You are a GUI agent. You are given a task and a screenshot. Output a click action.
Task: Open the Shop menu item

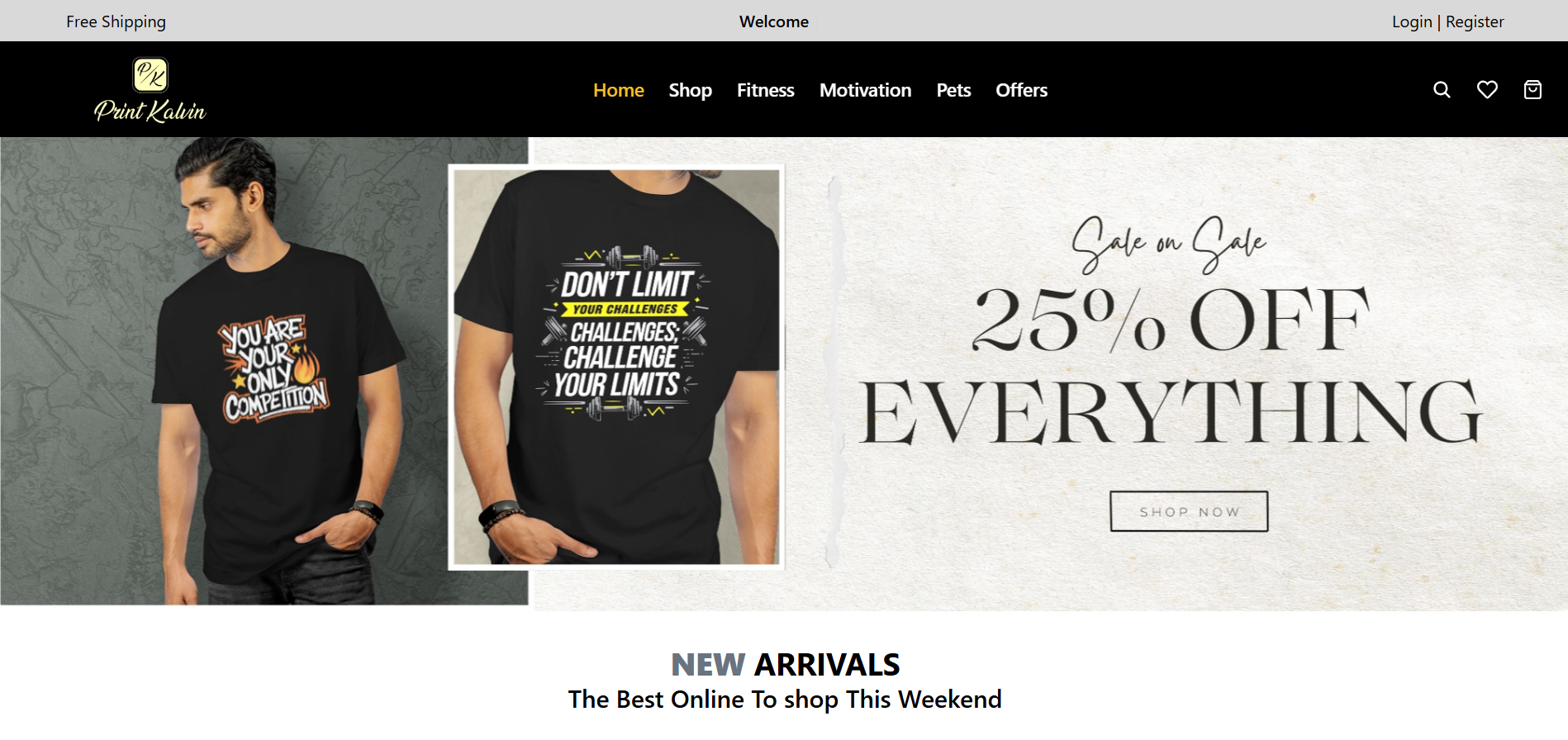pos(691,90)
